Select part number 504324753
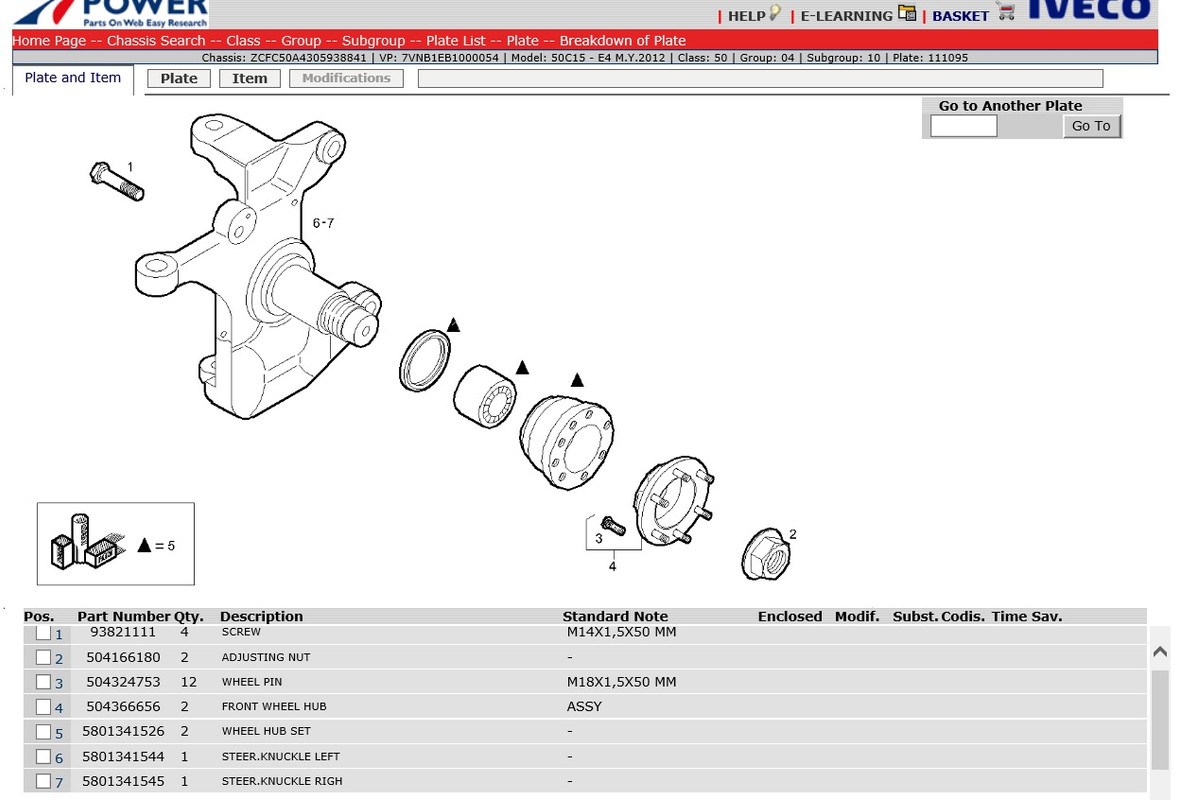 tap(123, 682)
